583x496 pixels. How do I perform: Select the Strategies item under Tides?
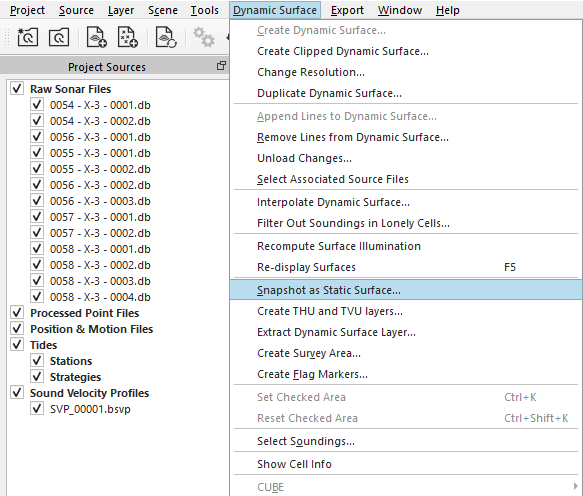click(75, 377)
